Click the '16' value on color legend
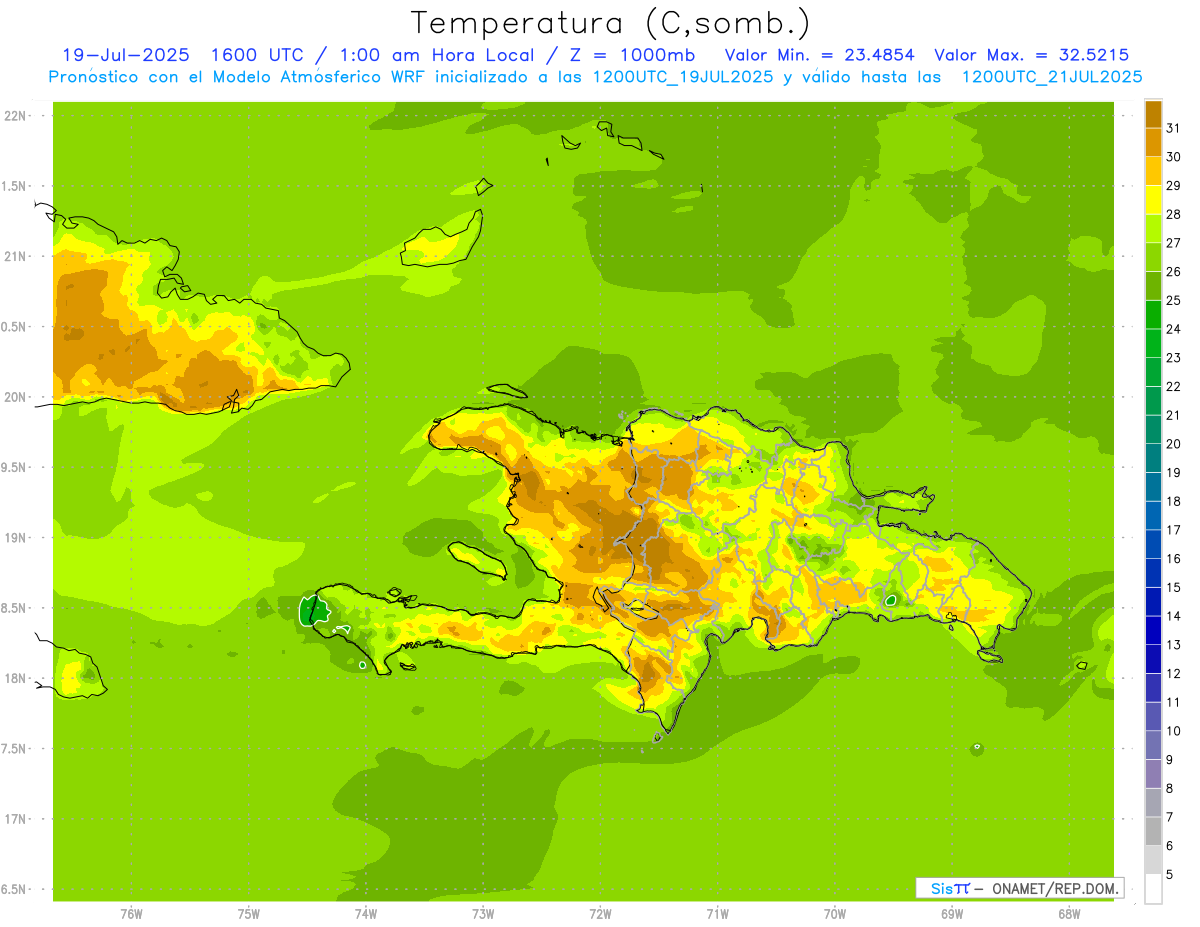The width and height of the screenshot is (1200, 927). click(1174, 558)
